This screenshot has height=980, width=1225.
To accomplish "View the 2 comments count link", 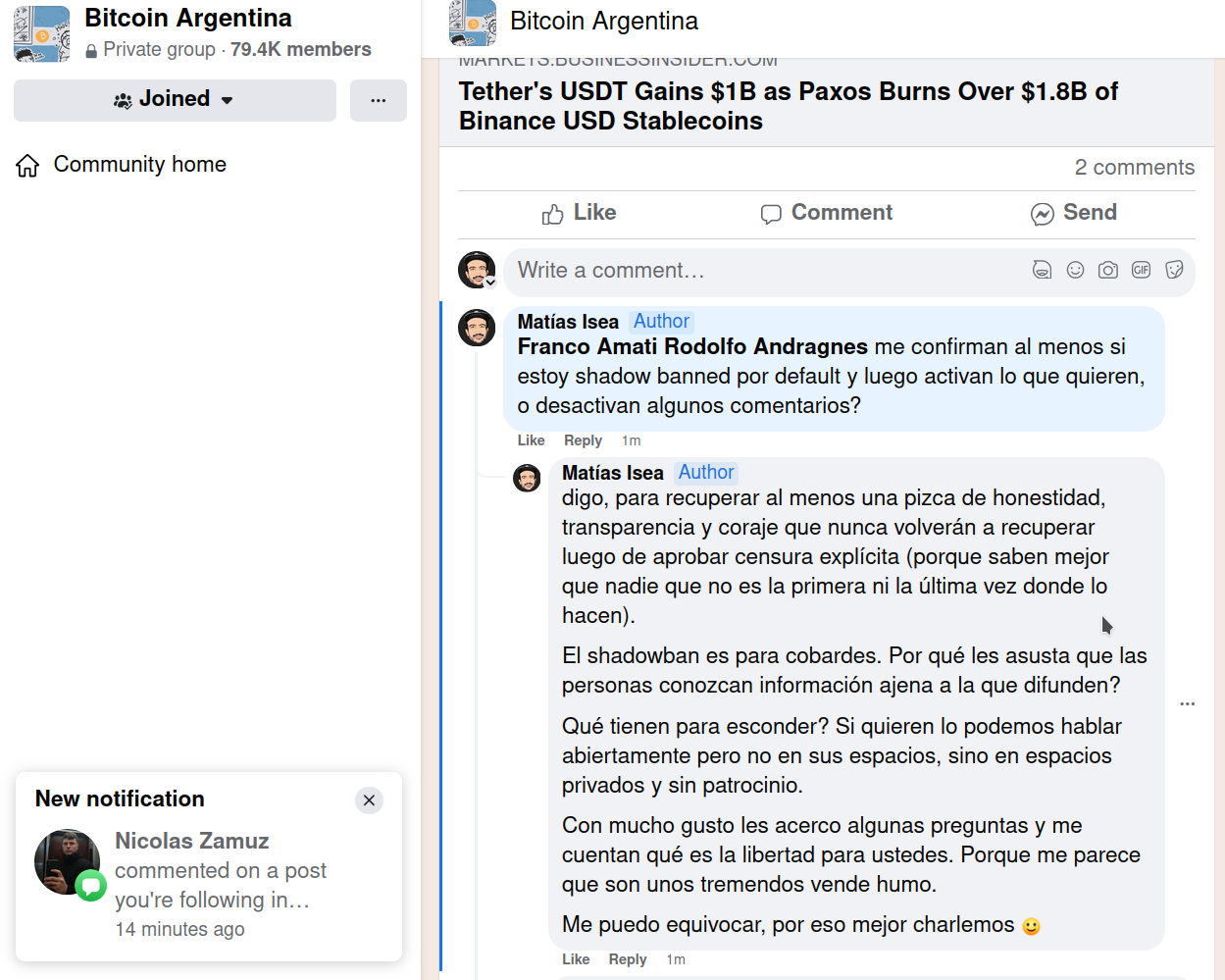I will 1134,168.
